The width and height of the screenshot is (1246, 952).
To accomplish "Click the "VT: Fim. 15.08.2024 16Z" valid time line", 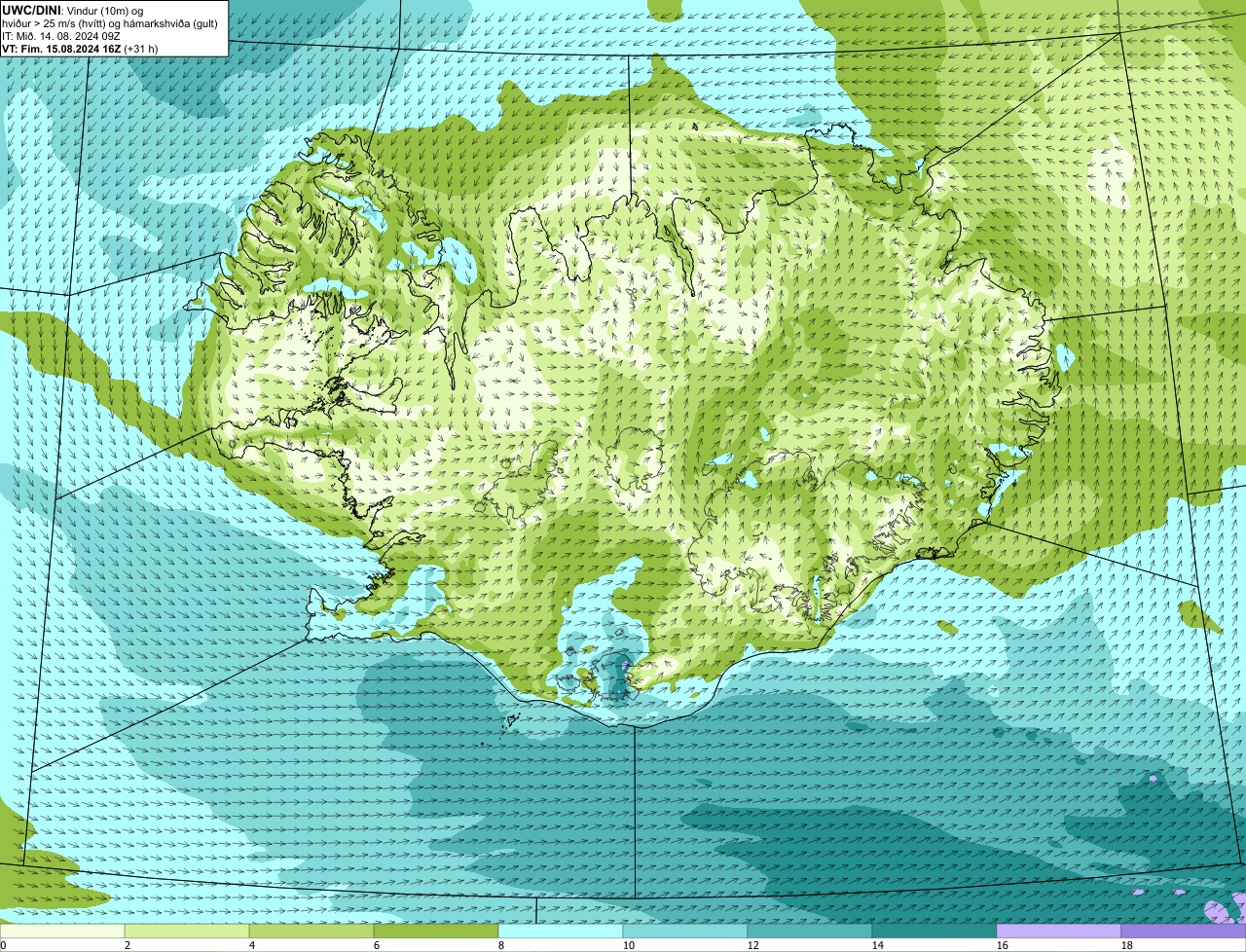I will pos(80,48).
